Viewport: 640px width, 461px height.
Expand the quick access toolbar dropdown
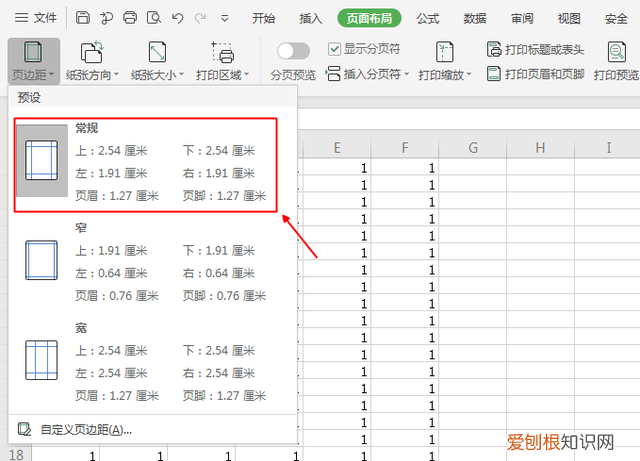click(x=224, y=18)
